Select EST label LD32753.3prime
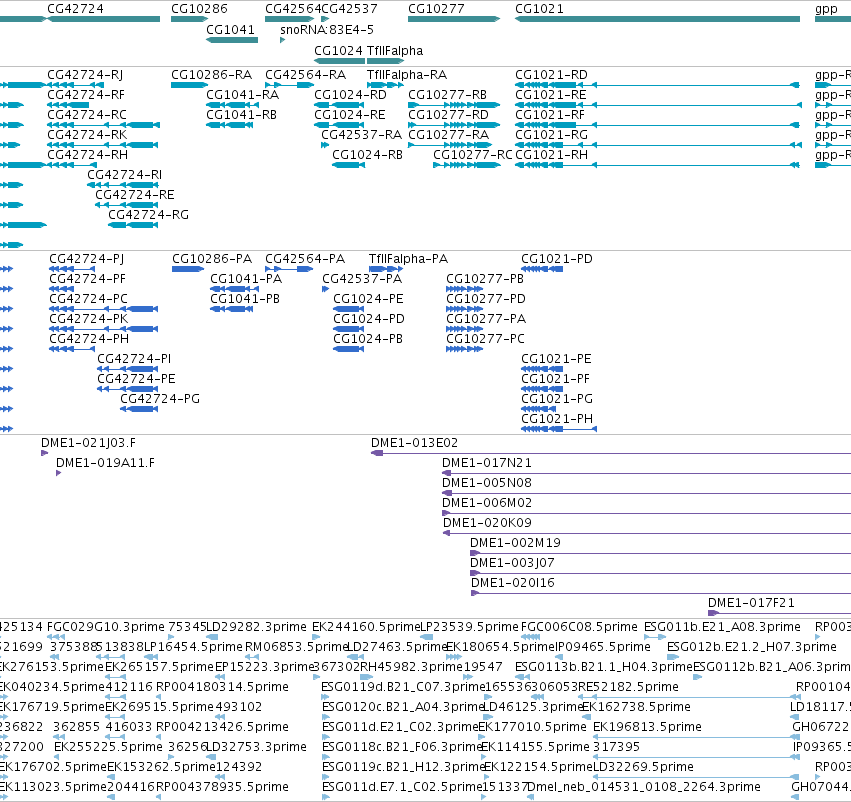This screenshot has width=851, height=802. tap(257, 747)
